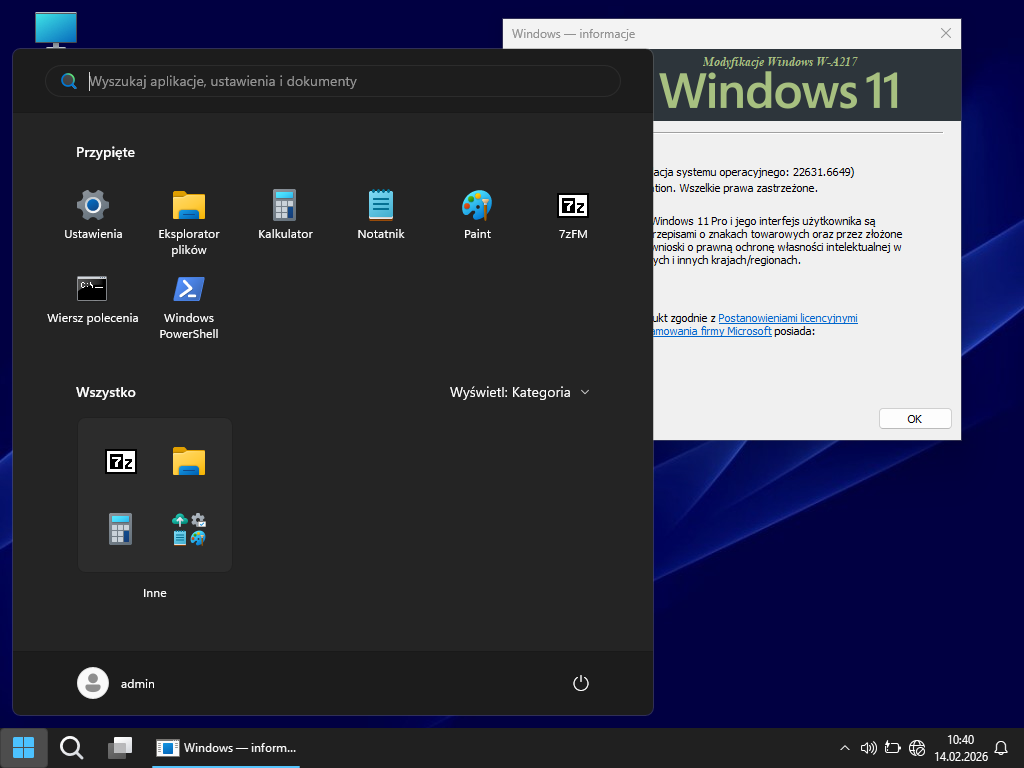Open Task View from the taskbar

click(x=120, y=747)
